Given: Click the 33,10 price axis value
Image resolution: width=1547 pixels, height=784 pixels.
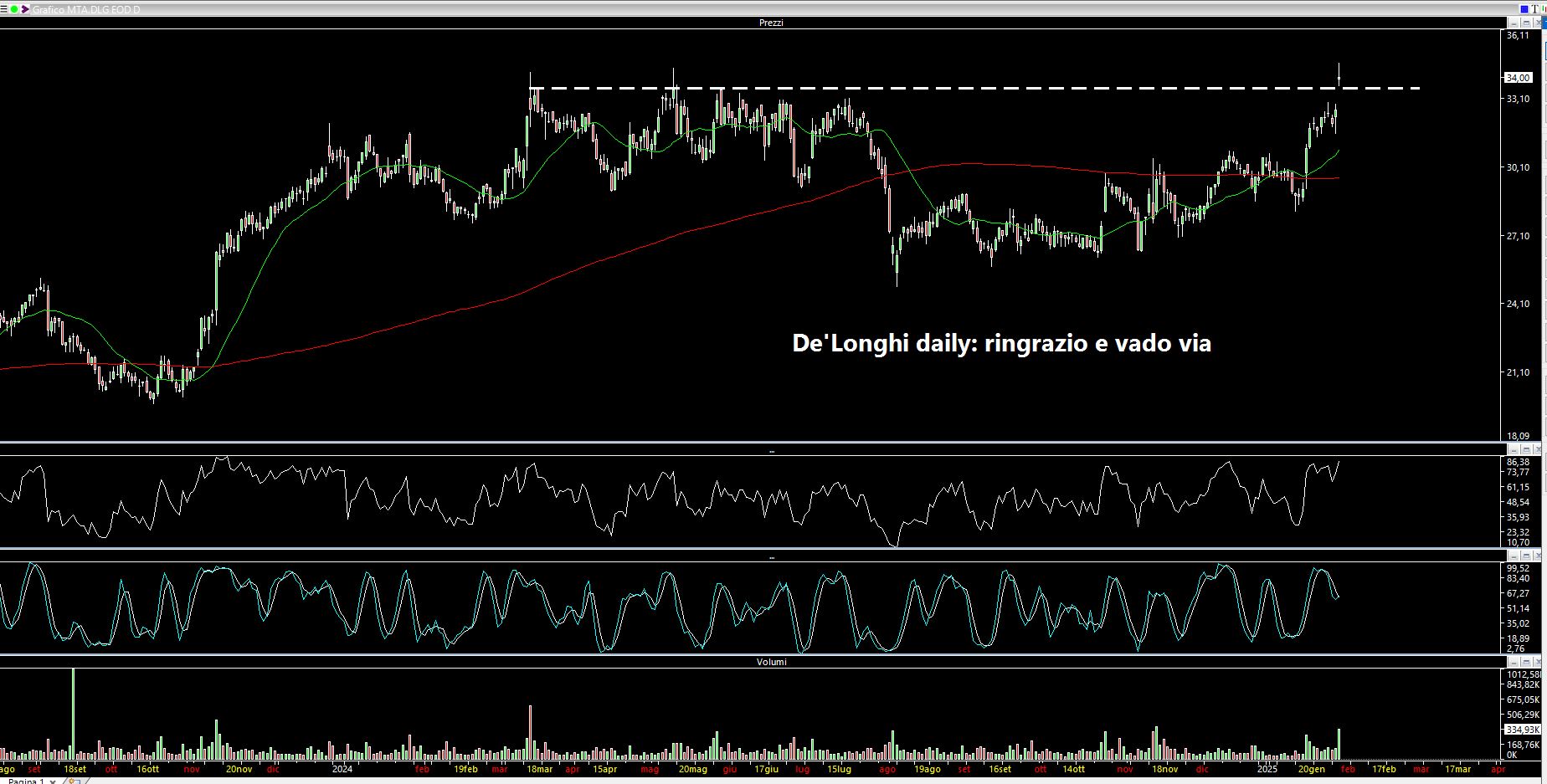Looking at the screenshot, I should tap(1518, 99).
